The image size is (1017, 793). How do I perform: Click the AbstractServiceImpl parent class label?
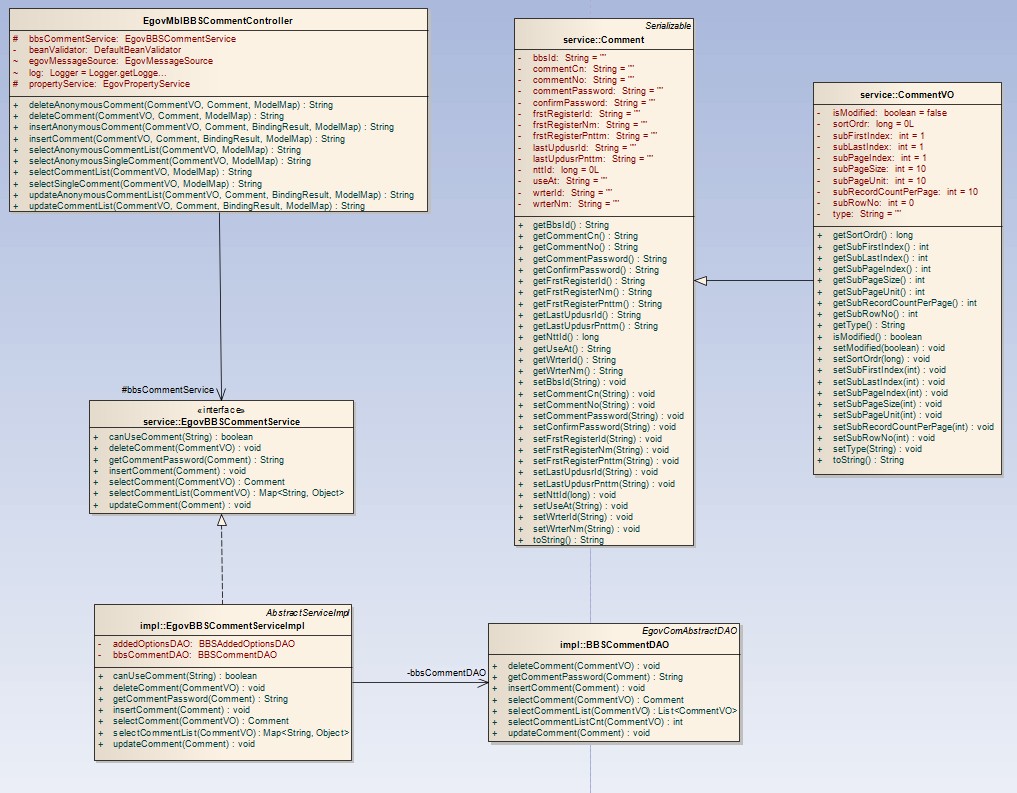tap(307, 611)
